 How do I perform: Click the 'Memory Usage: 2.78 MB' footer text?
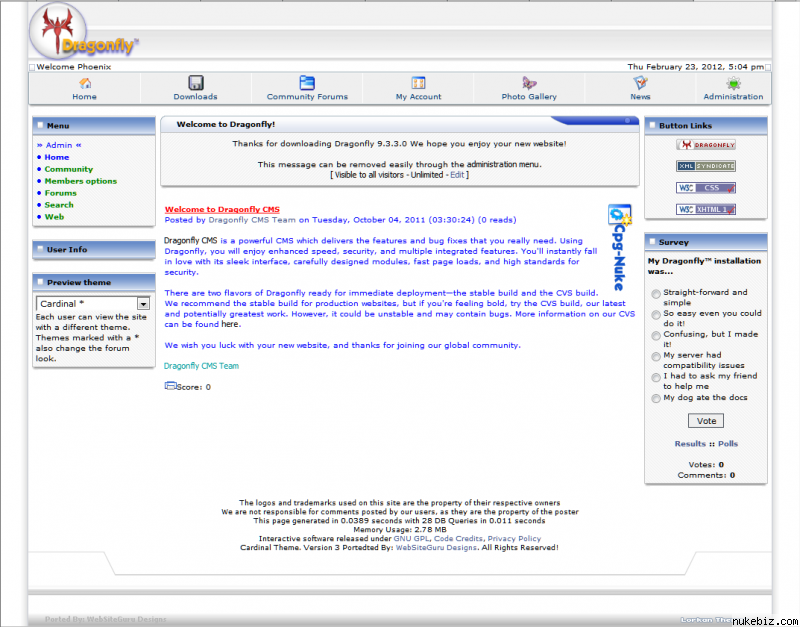coord(399,530)
